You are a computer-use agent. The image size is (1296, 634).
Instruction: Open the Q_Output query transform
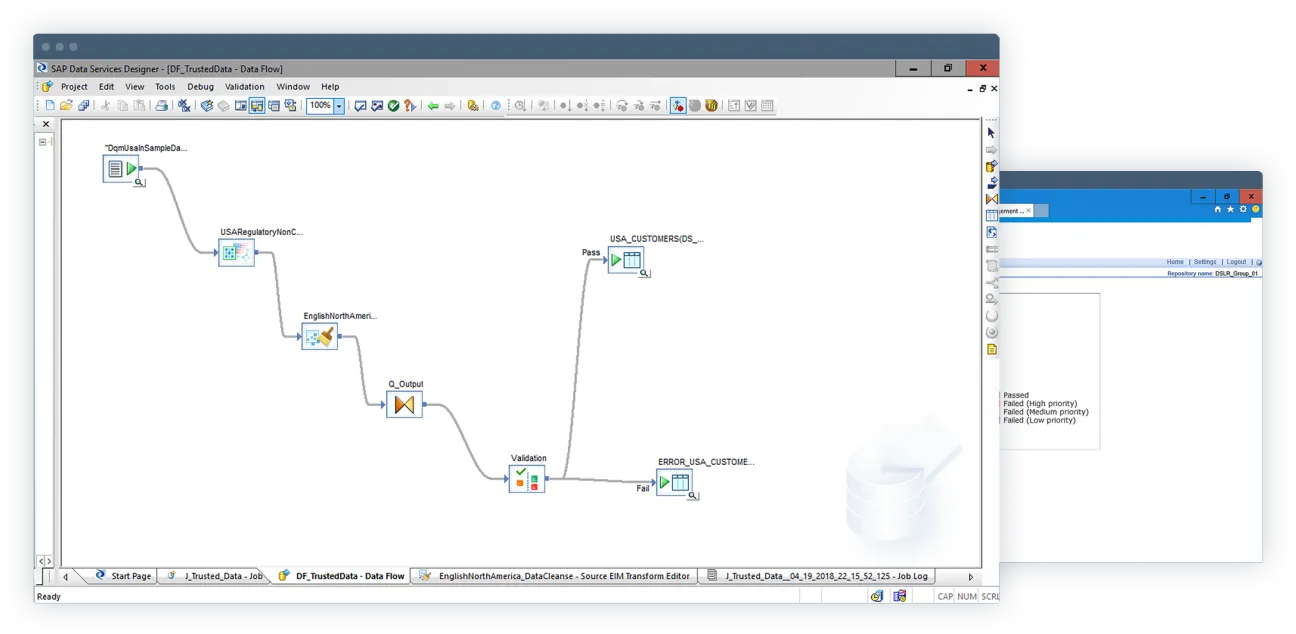tap(404, 404)
